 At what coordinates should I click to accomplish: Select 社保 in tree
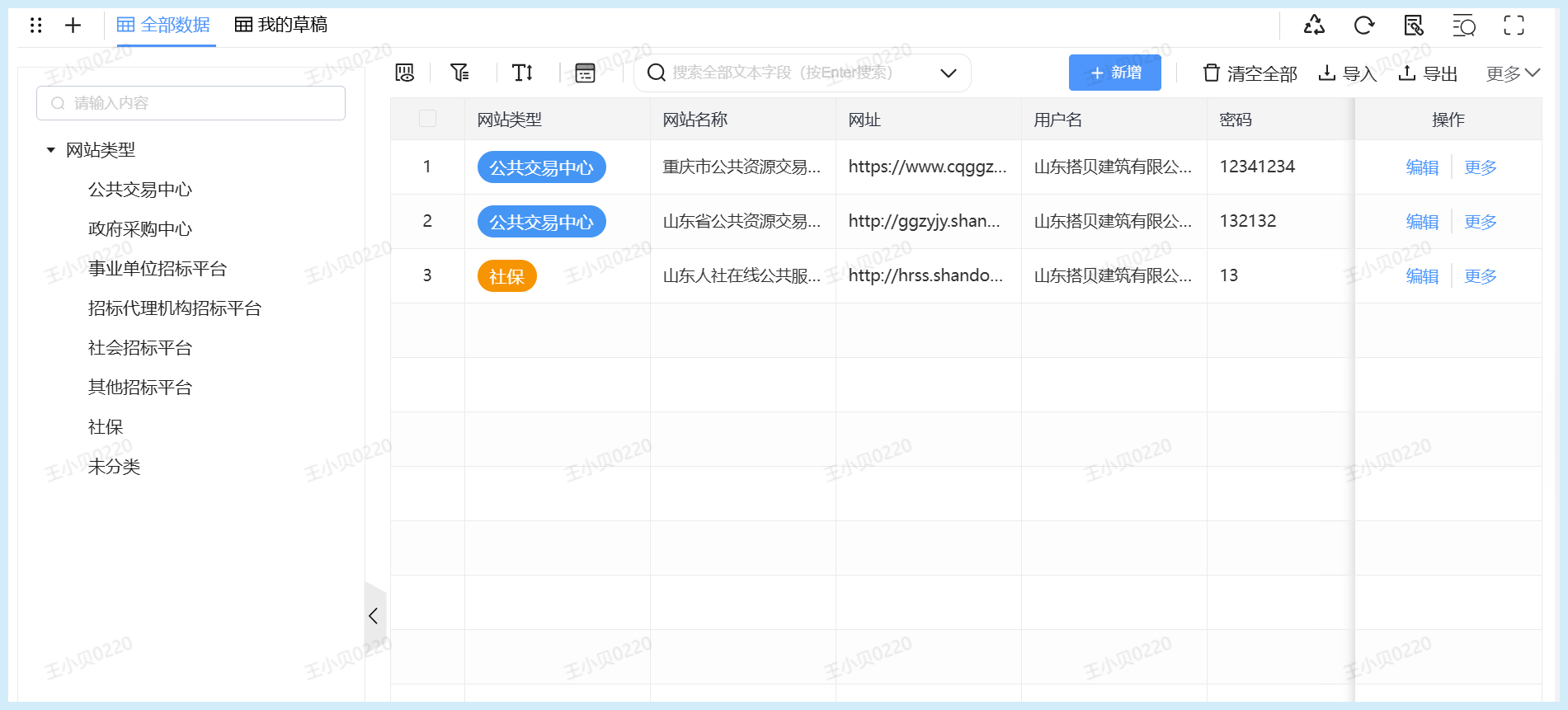click(x=106, y=427)
